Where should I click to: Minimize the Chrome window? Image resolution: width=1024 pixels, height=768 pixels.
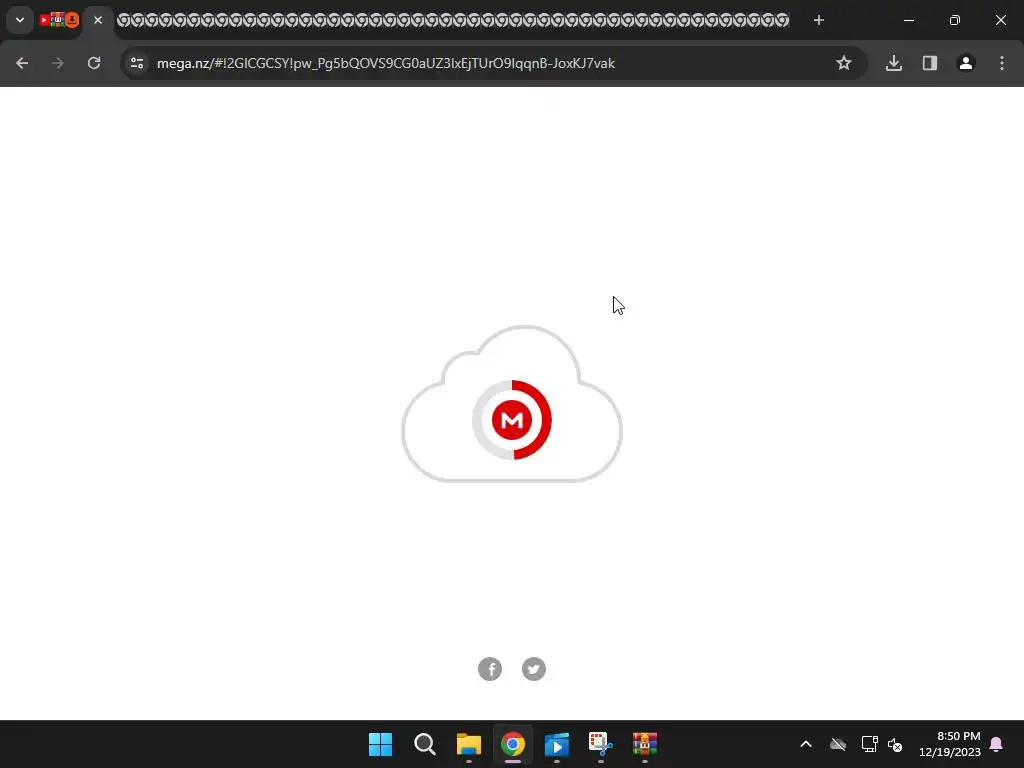coord(909,20)
